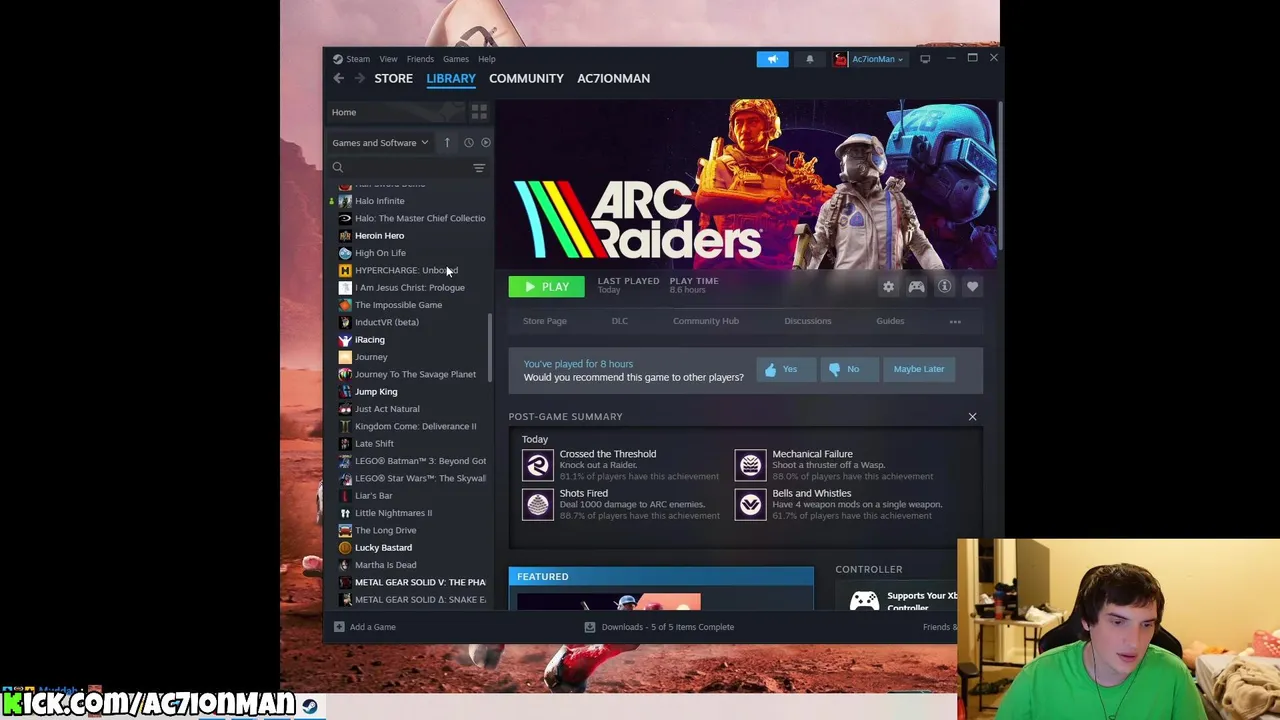Open the Help menu

pyautogui.click(x=486, y=59)
